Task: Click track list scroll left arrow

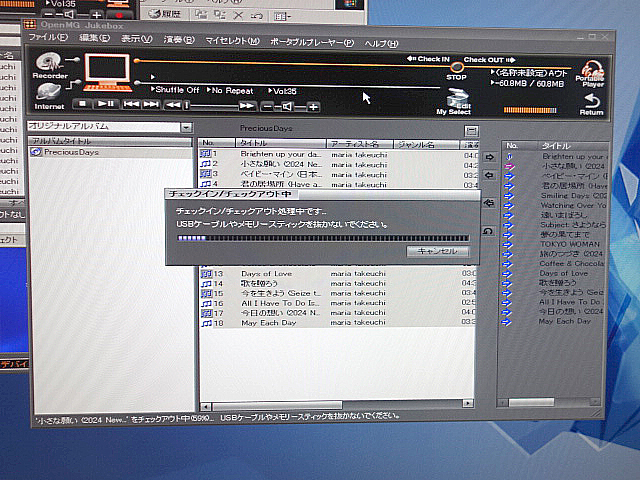Action: coord(206,407)
